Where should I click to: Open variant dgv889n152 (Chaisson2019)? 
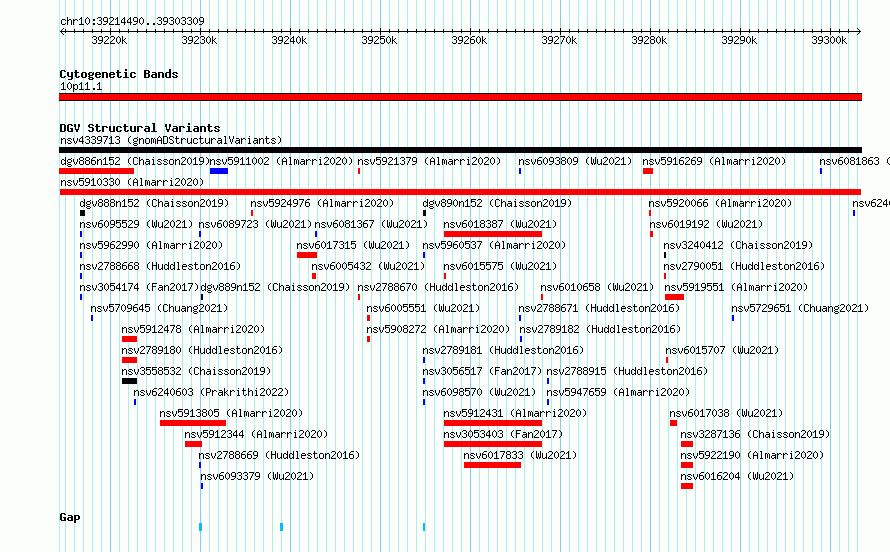pyautogui.click(x=275, y=287)
